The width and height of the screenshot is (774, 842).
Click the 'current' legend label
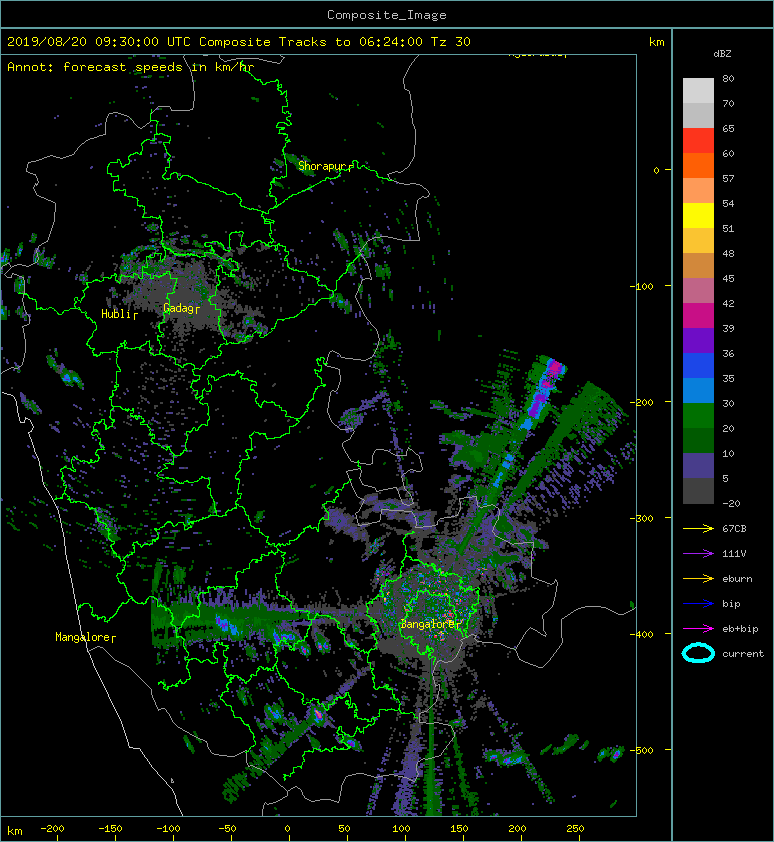click(x=743, y=654)
